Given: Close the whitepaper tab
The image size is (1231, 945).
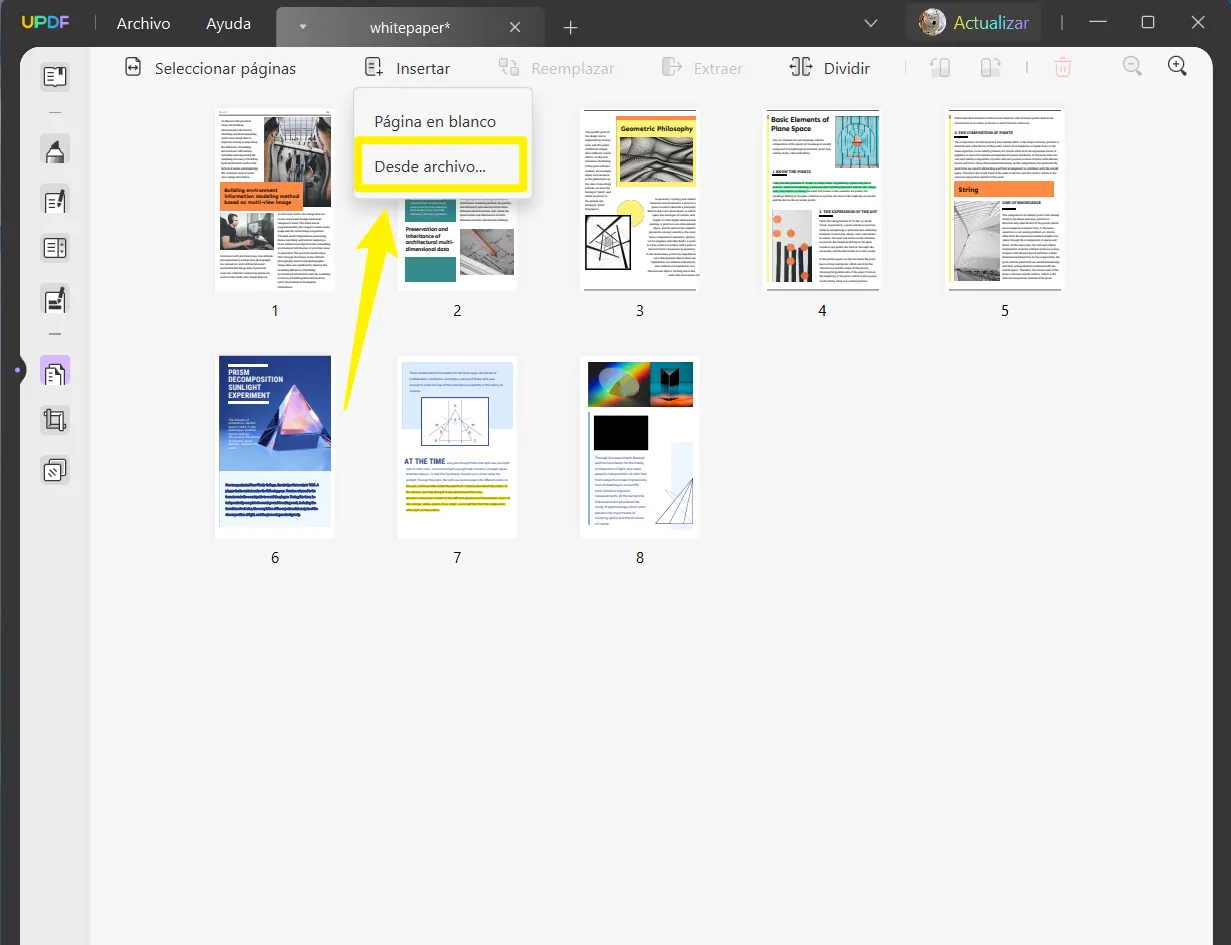Looking at the screenshot, I should (515, 27).
